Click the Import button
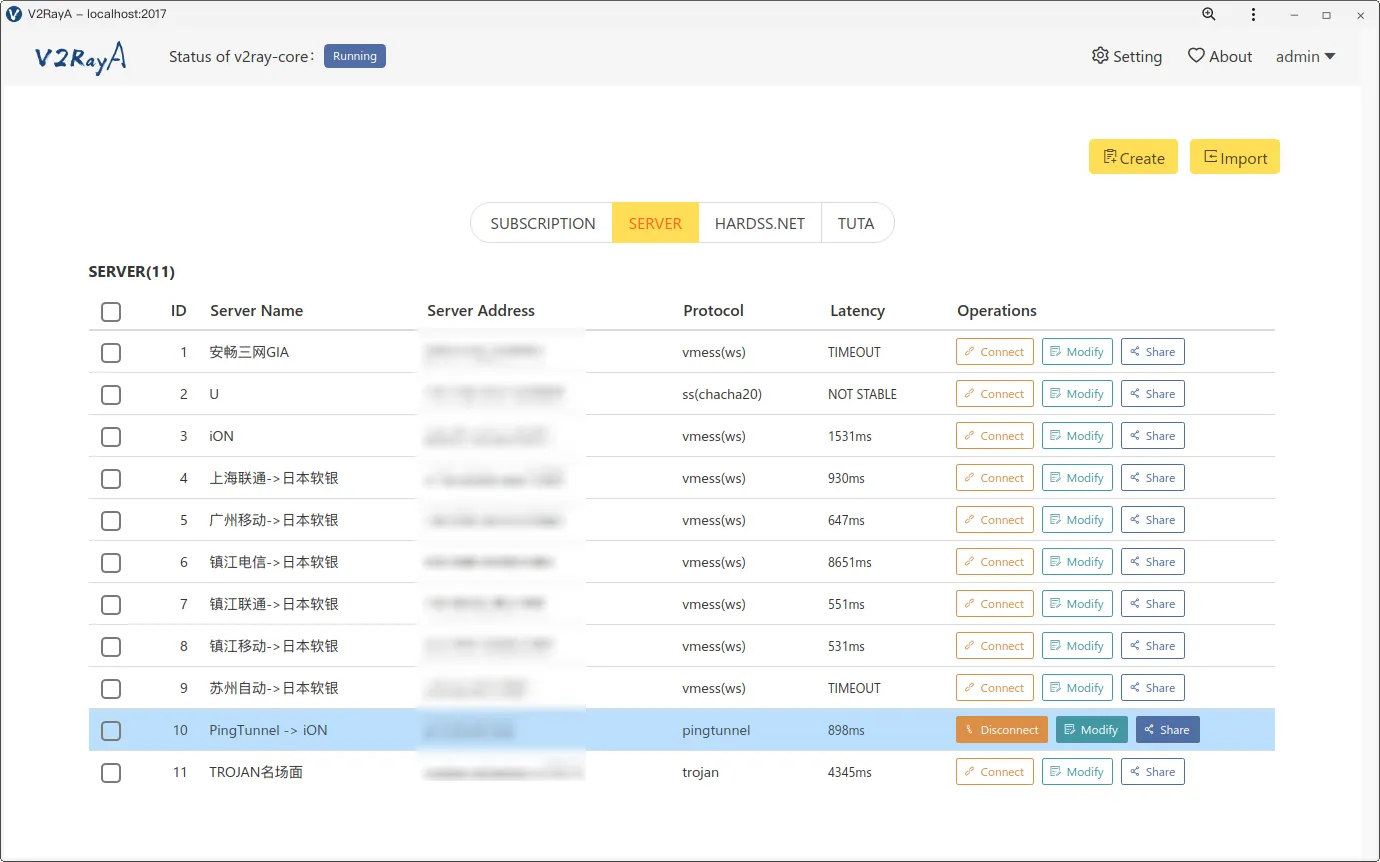Viewport: 1380px width, 862px height. 1234,157
